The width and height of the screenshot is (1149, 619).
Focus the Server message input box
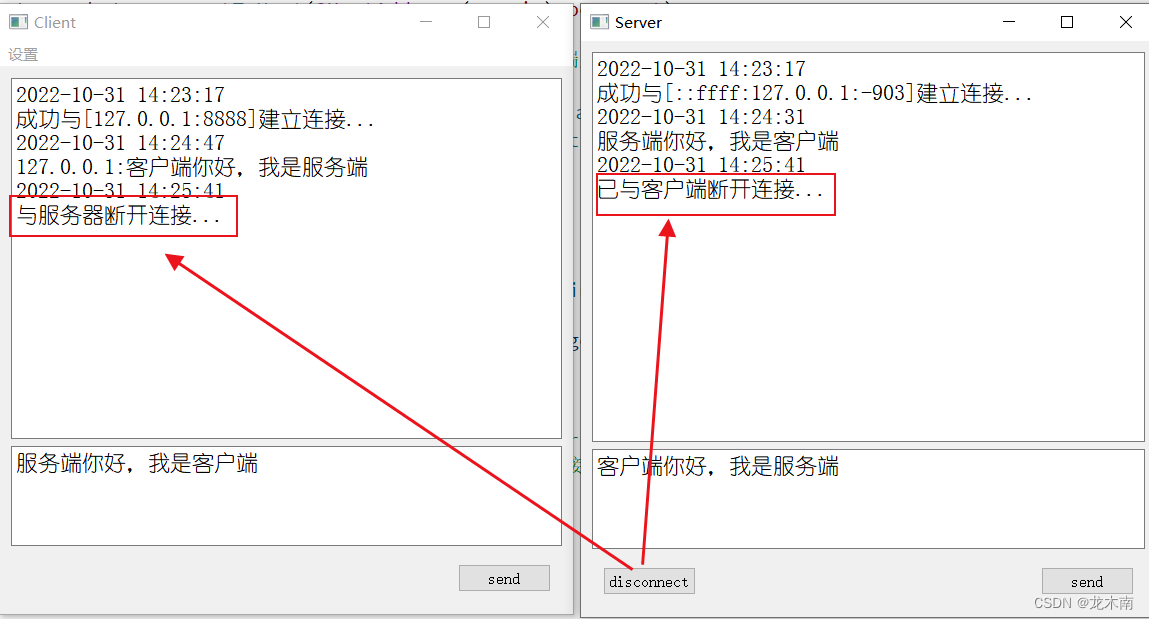[868, 499]
